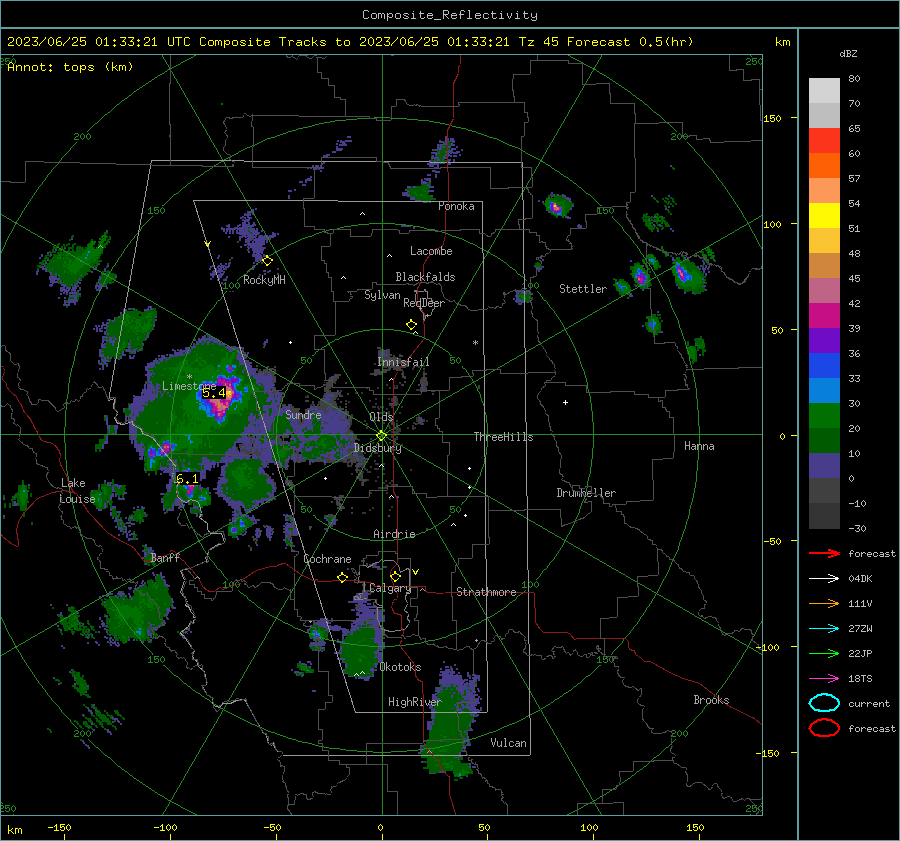This screenshot has height=841, width=900.
Task: Click the red forecast arrow in legend
Action: 824,553
